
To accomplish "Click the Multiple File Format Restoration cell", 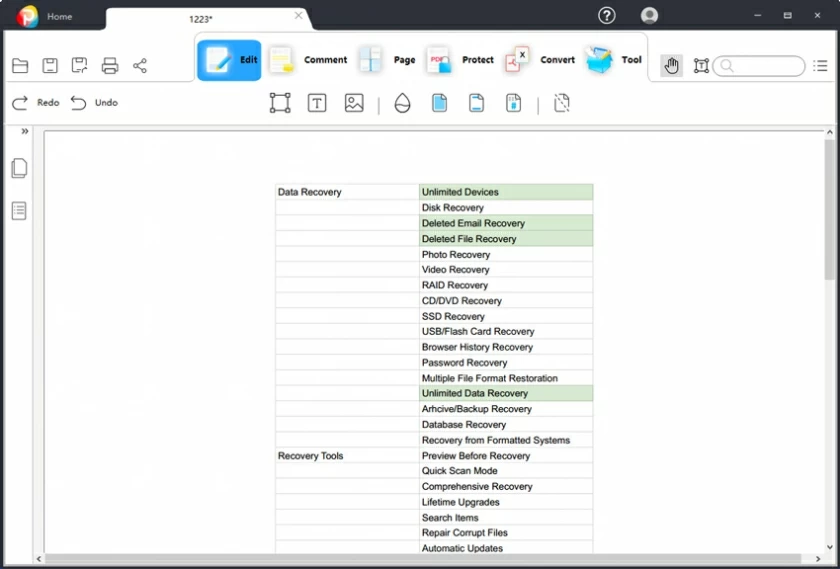I will 506,378.
